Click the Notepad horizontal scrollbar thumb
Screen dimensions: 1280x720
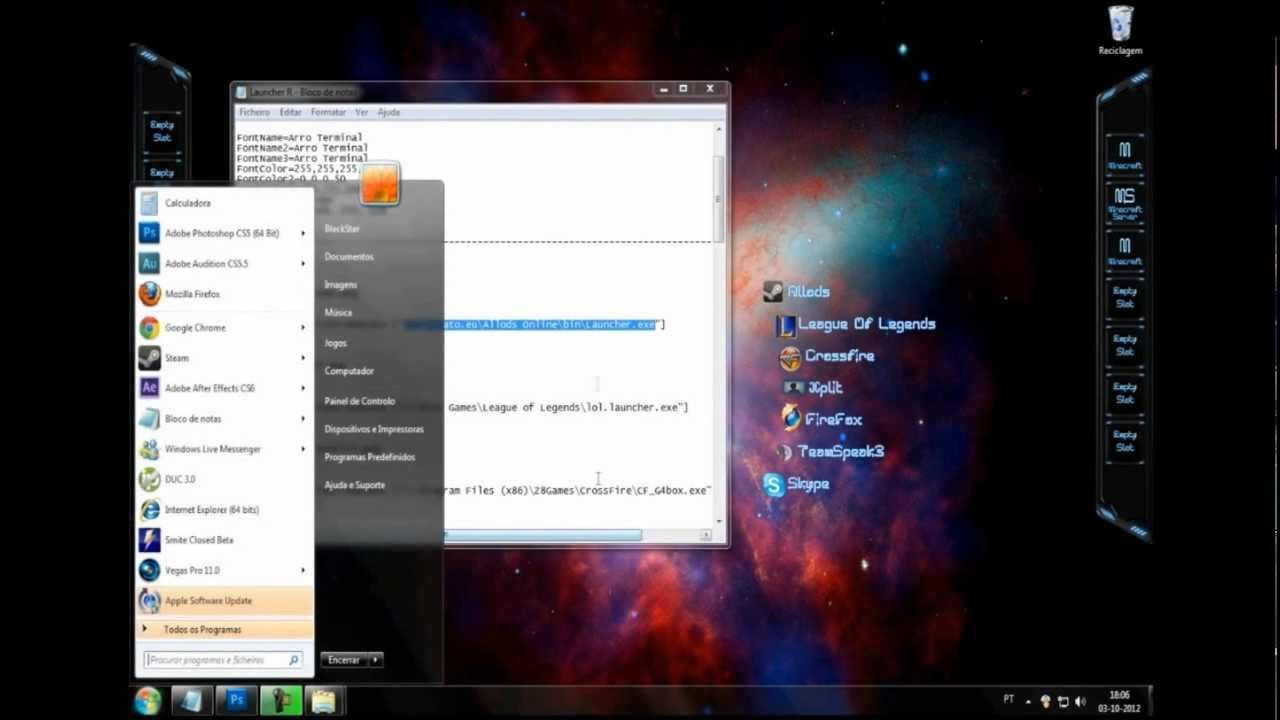click(543, 536)
